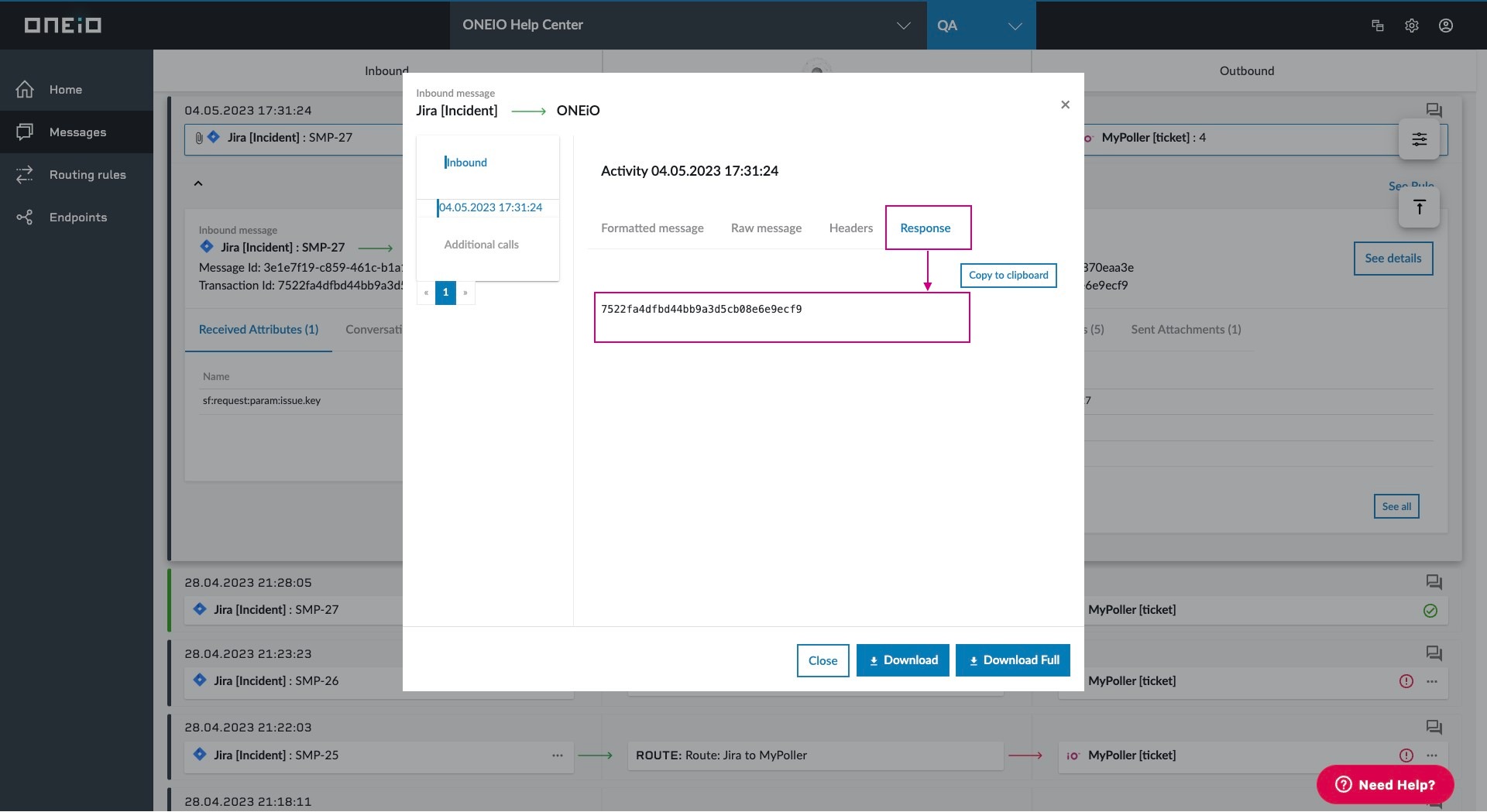Open conversation icon for 28.04.2023 21:22:03
Screen dimensions: 1487x812
pos(1434,727)
